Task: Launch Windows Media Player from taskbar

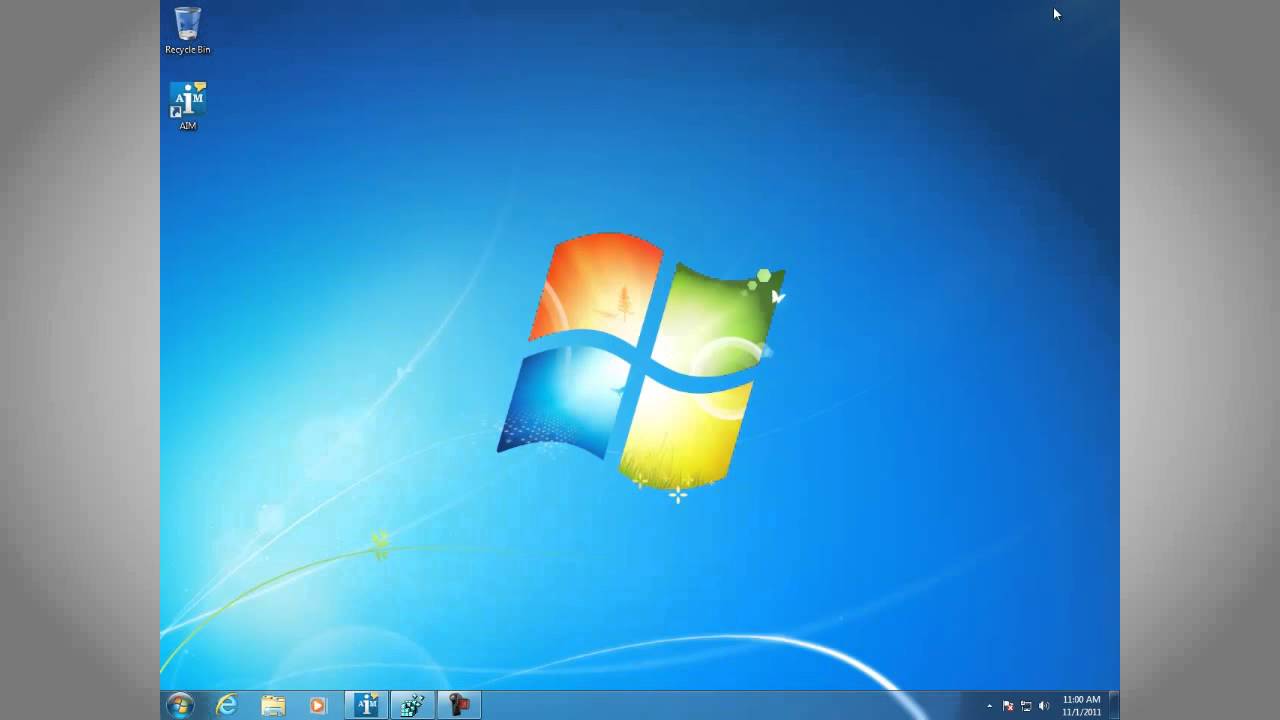Action: pos(318,705)
